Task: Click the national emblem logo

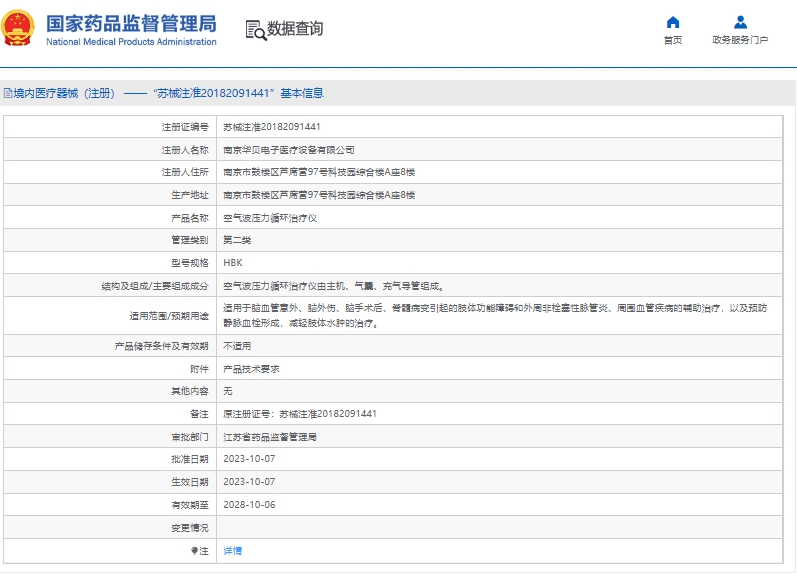Action: (18, 29)
